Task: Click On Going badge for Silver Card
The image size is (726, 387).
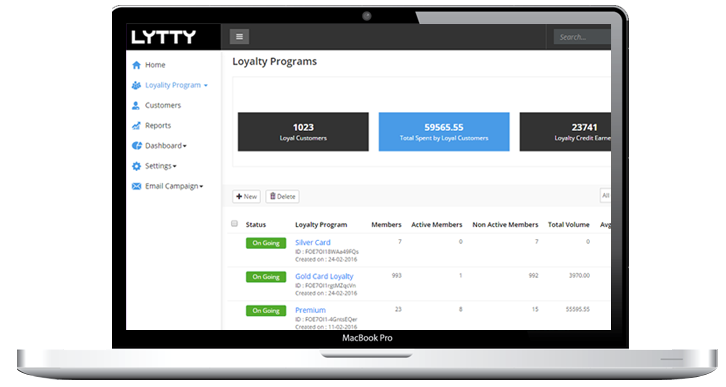Action: pyautogui.click(x=266, y=243)
